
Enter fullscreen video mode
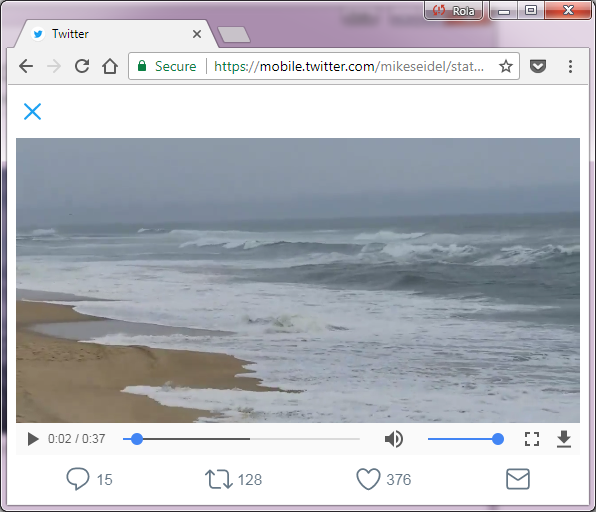(x=532, y=439)
